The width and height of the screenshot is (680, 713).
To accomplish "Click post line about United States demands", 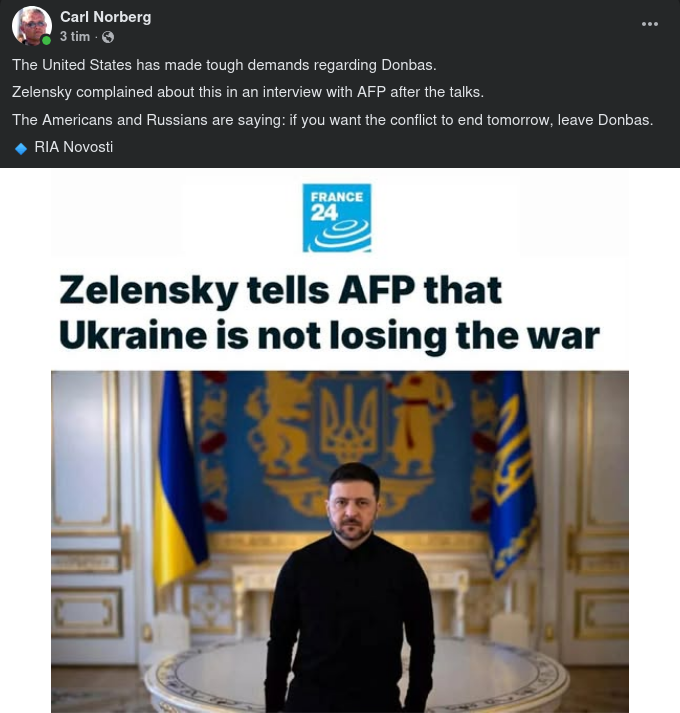I will tap(224, 65).
